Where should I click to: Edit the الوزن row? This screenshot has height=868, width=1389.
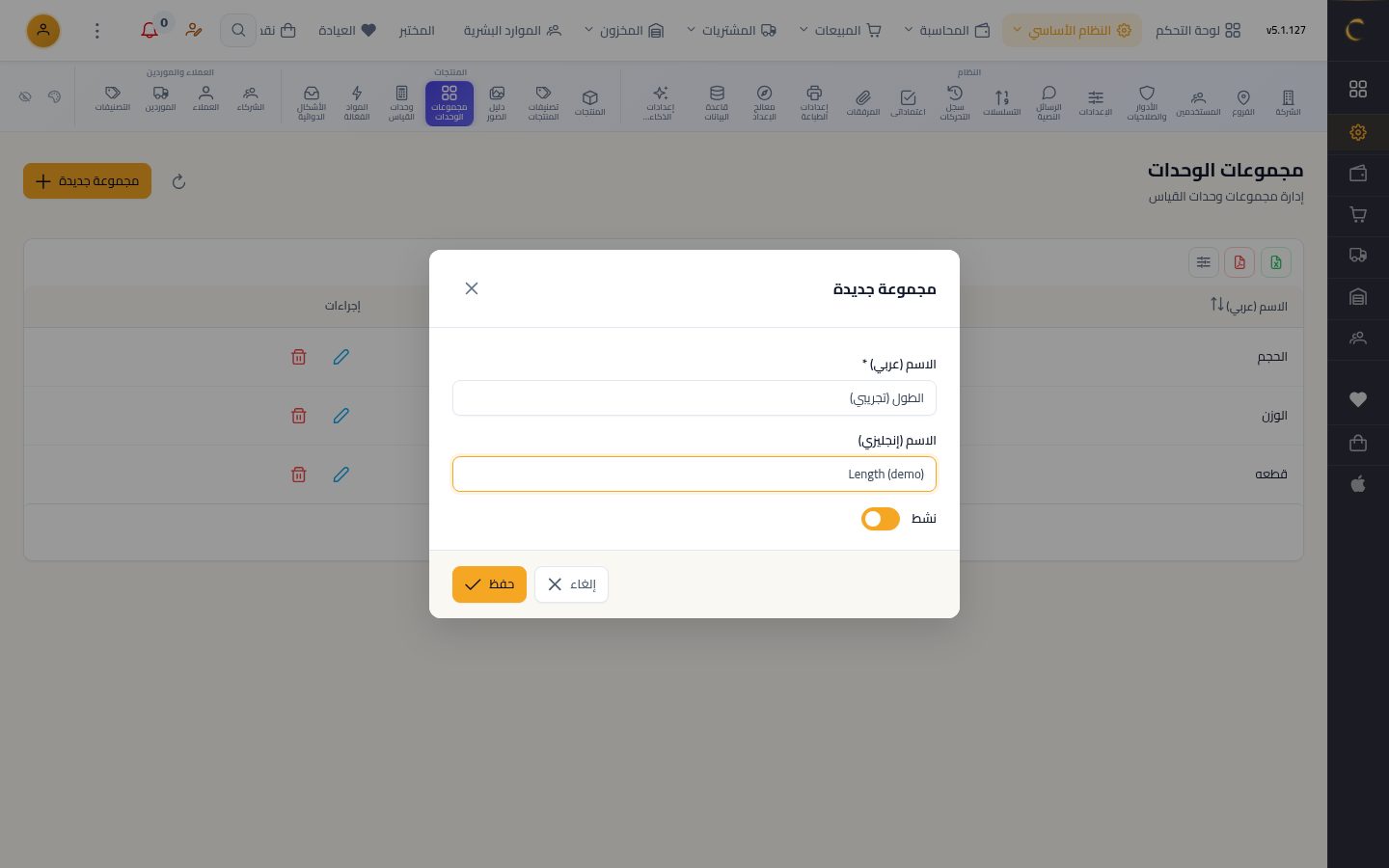click(x=341, y=416)
